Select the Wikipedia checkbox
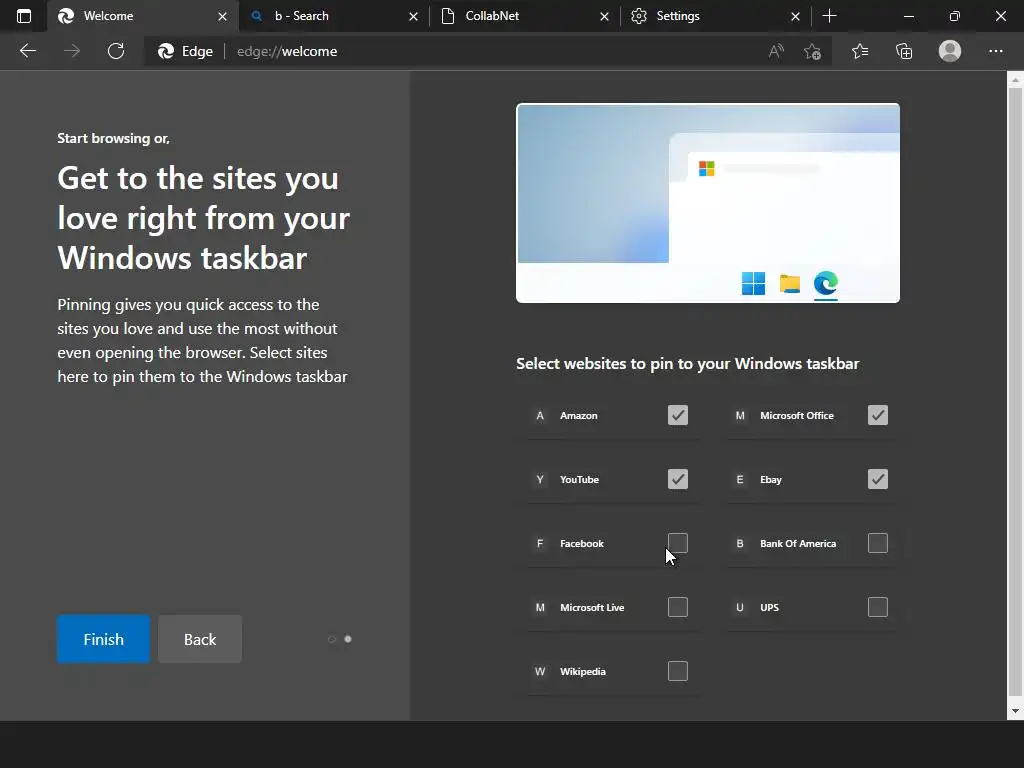Viewport: 1024px width, 768px height. pos(678,671)
